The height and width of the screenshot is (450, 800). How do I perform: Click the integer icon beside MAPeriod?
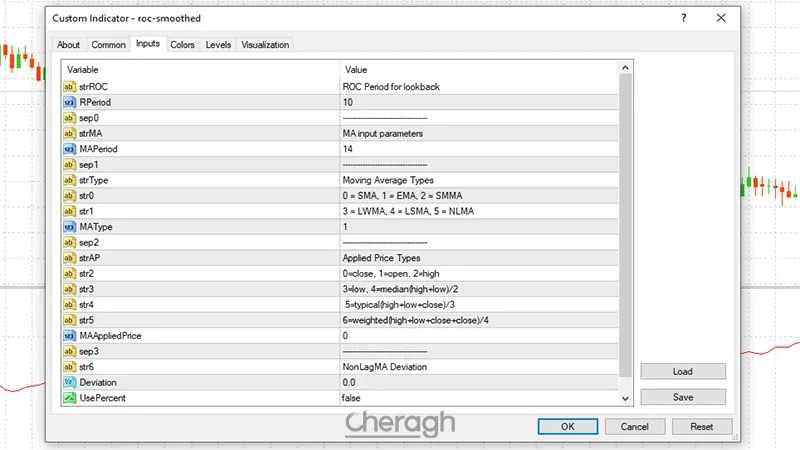[x=70, y=149]
